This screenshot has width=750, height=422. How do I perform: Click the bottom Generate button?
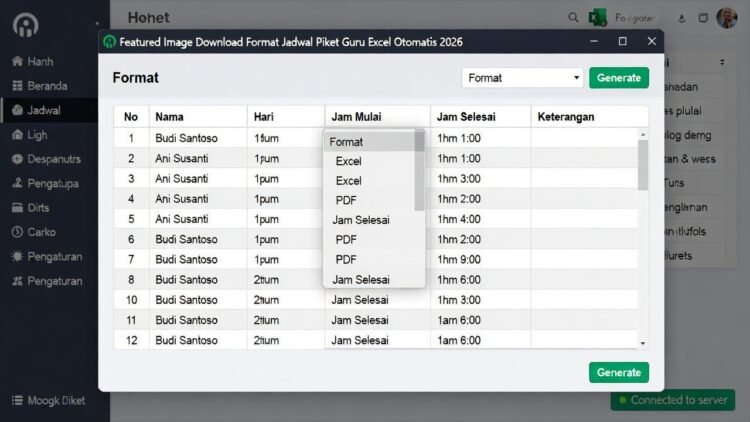coord(619,372)
